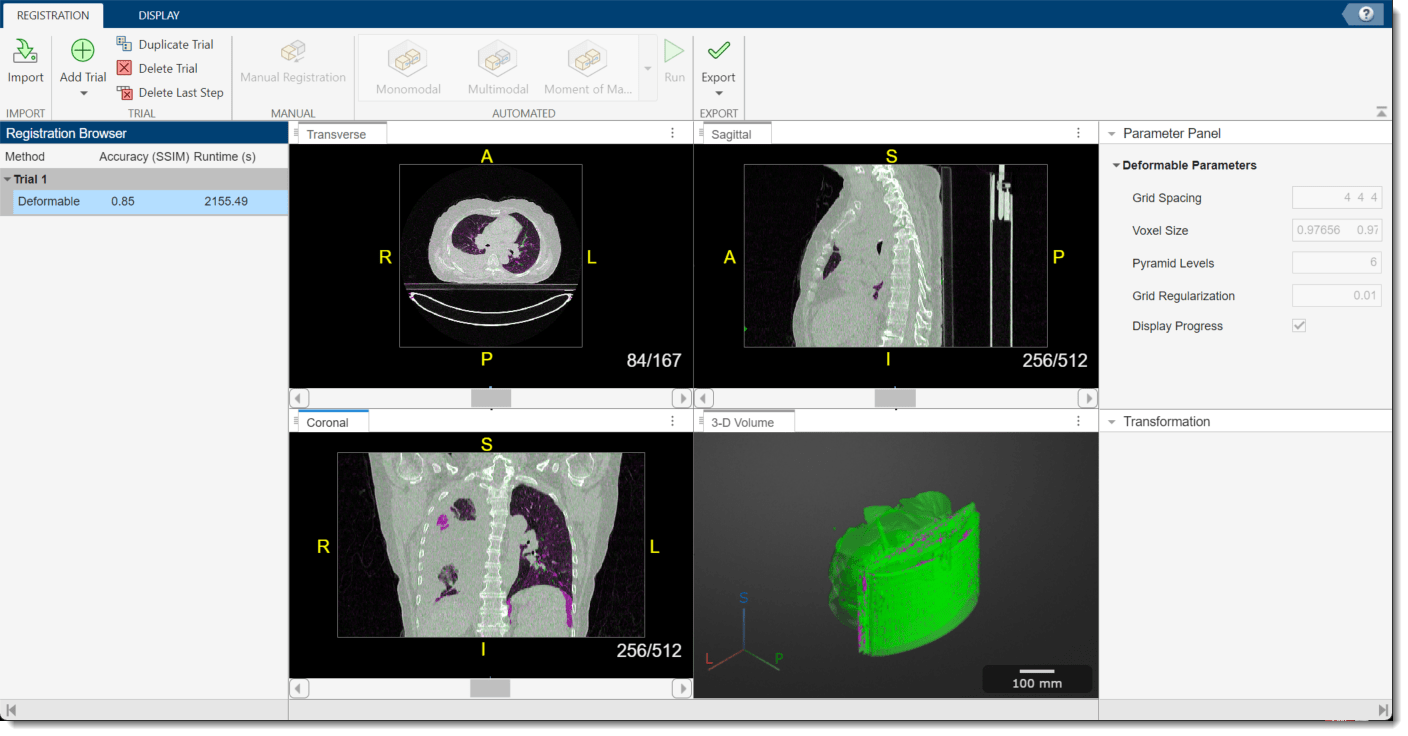Click the Manual Registration button

point(293,62)
